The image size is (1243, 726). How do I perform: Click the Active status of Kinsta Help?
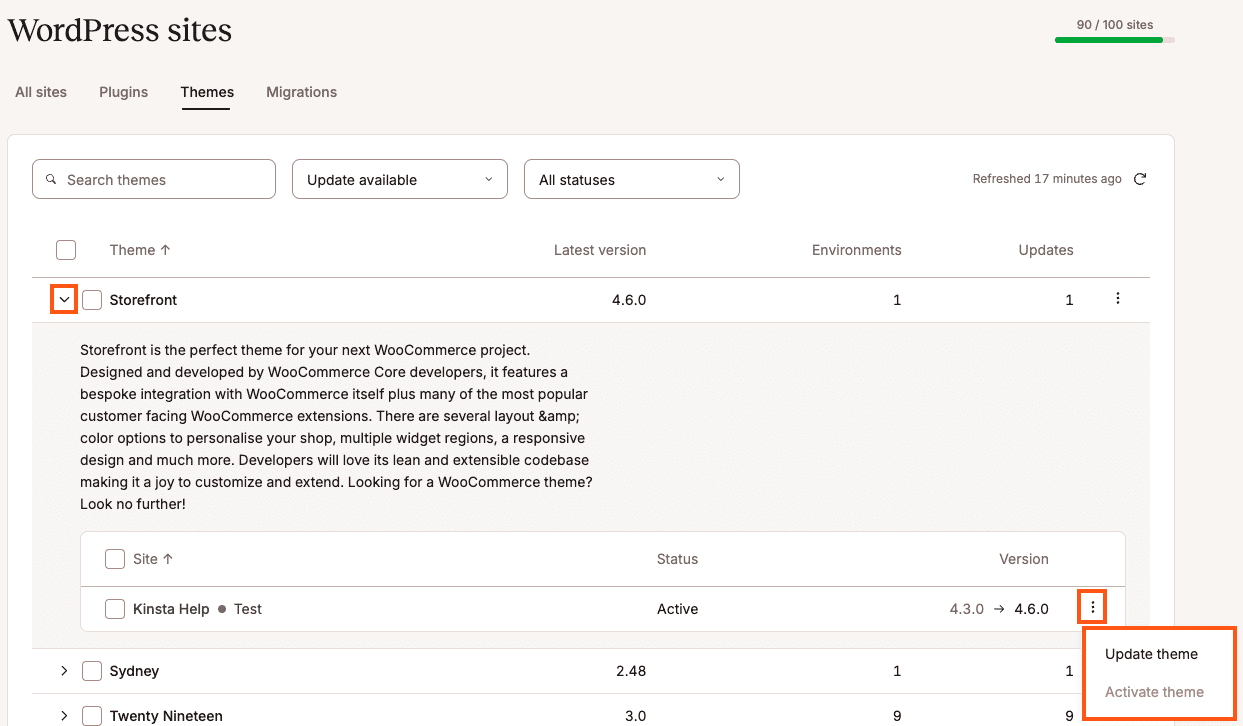(677, 609)
